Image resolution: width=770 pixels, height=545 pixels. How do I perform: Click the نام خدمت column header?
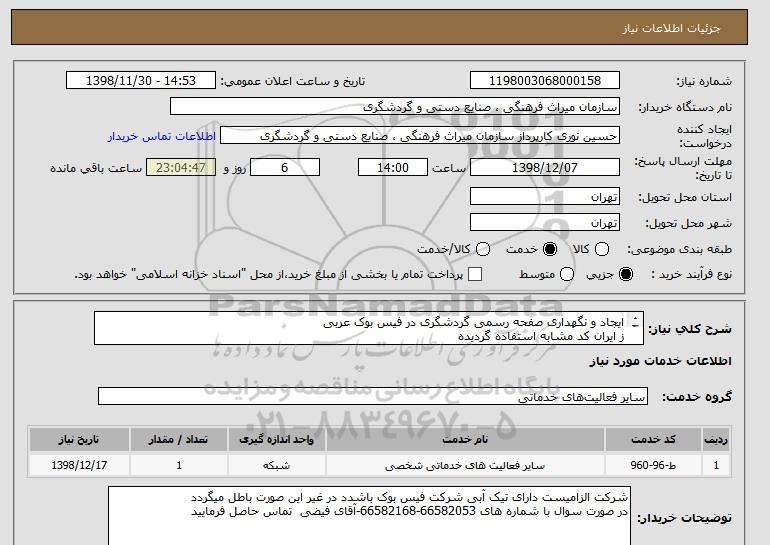click(x=465, y=439)
